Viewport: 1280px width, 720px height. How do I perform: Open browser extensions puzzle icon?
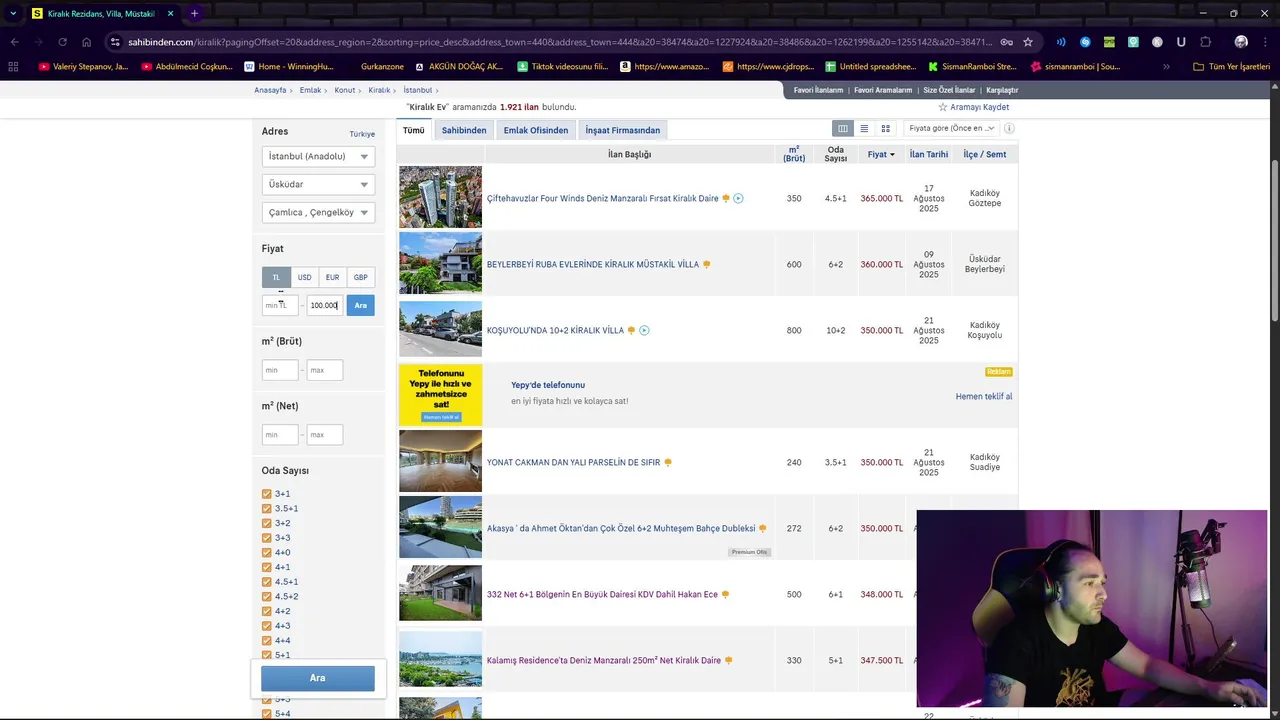pos(1206,42)
